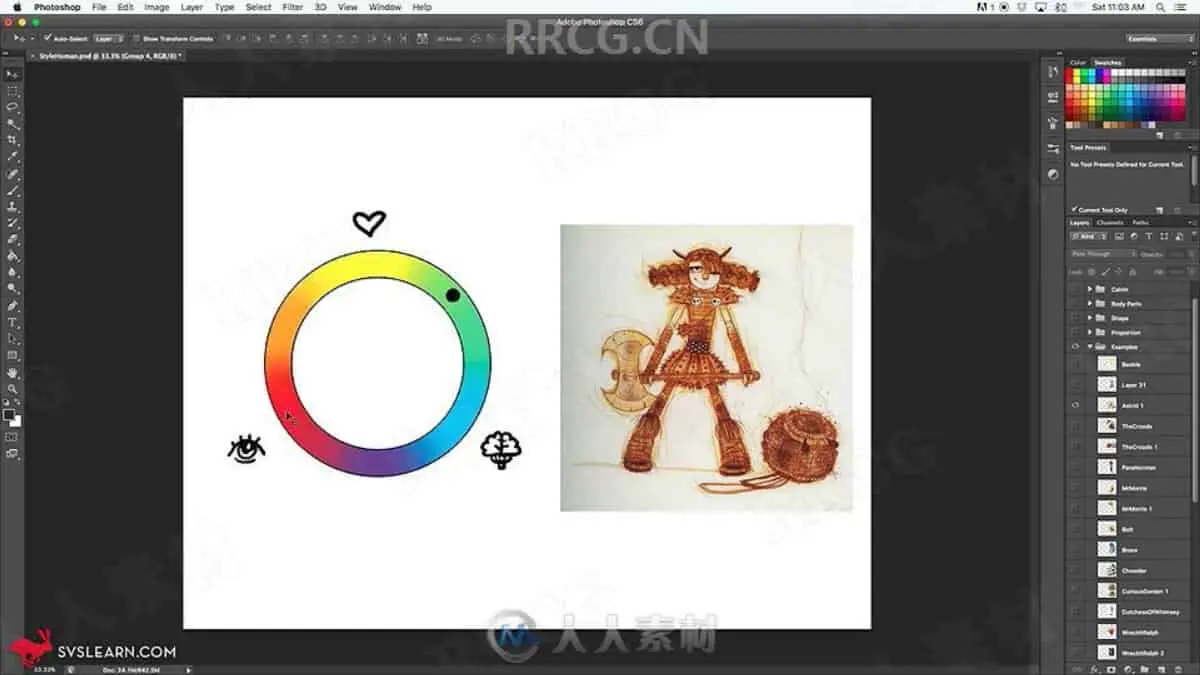Toggle the Auto-Select checkbox

(47, 38)
